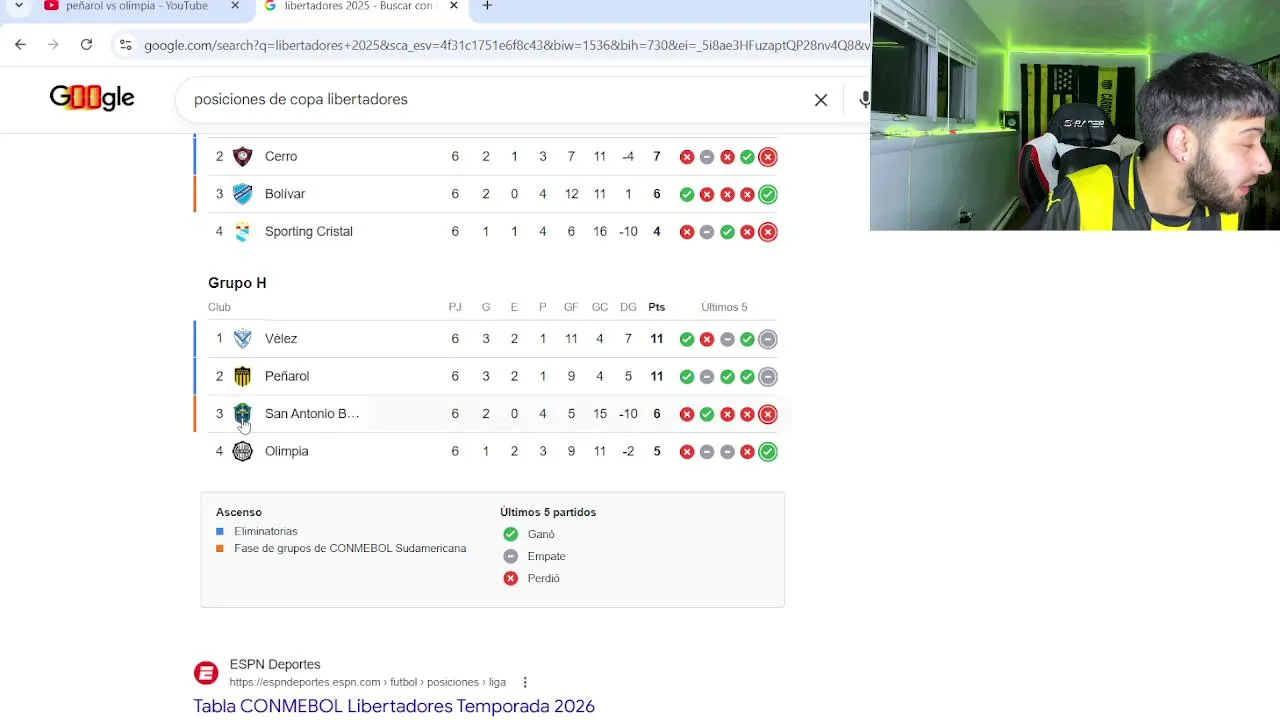This screenshot has height=720, width=1280.
Task: Go forward with browser forward arrow
Action: [53, 44]
